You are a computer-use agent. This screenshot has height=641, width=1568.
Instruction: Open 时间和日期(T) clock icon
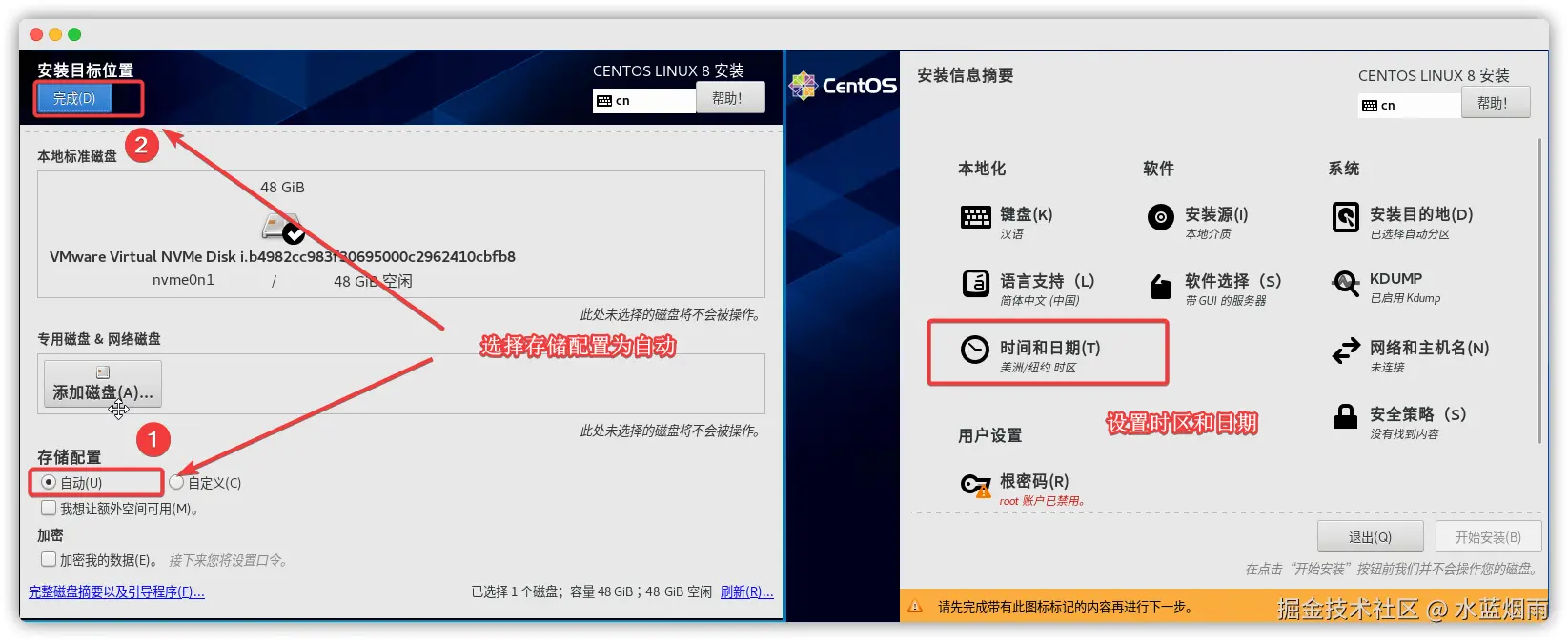(974, 351)
